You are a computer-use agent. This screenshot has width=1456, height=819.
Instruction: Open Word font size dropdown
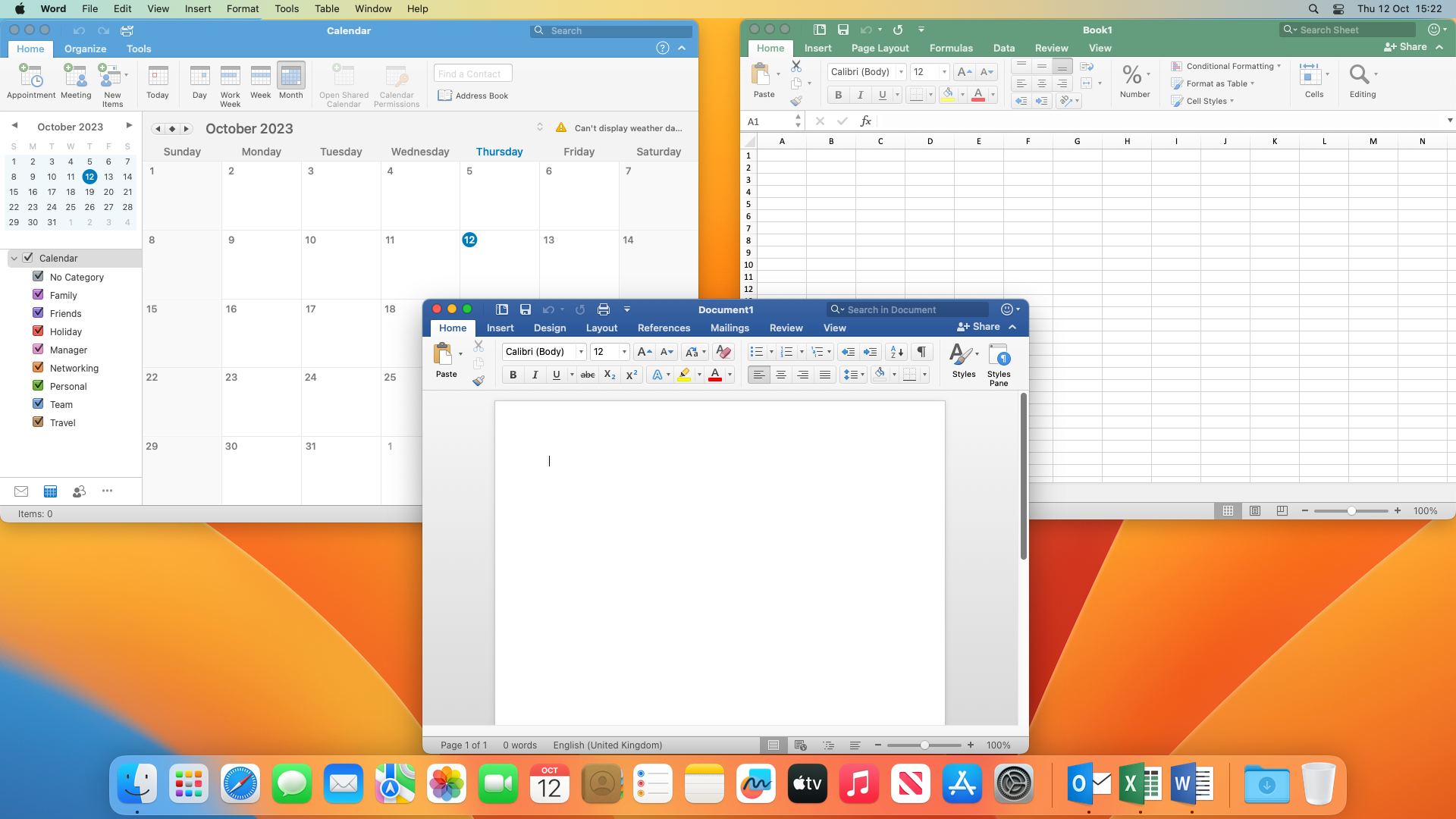[624, 352]
